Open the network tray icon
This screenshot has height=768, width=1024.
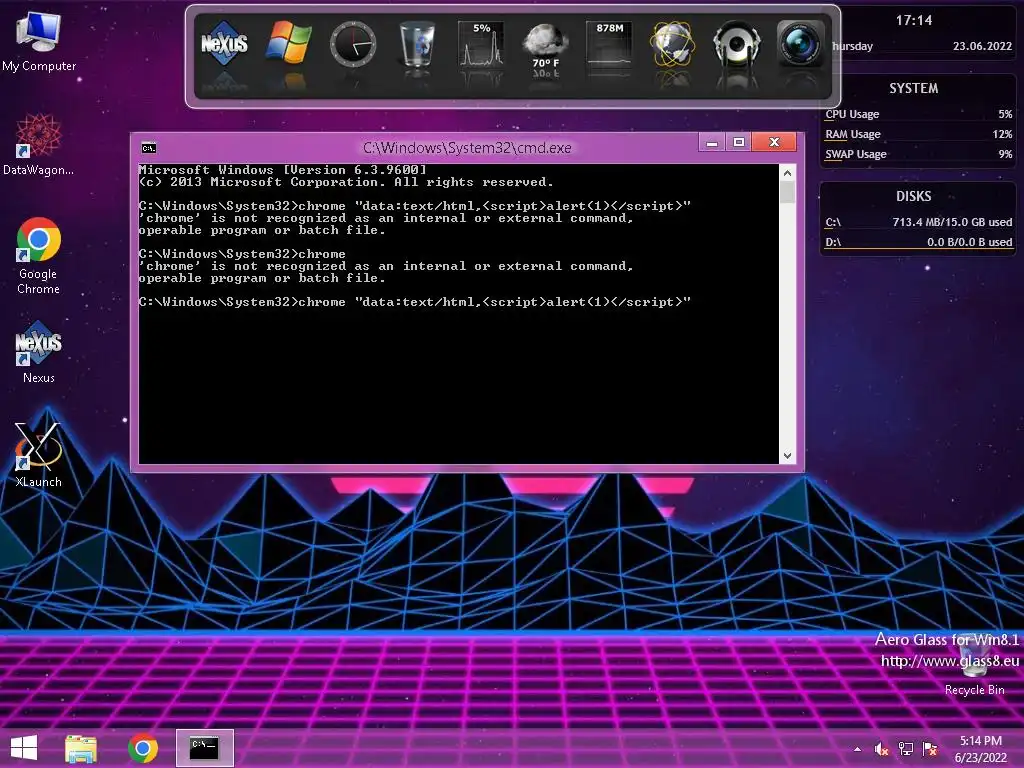pos(906,749)
